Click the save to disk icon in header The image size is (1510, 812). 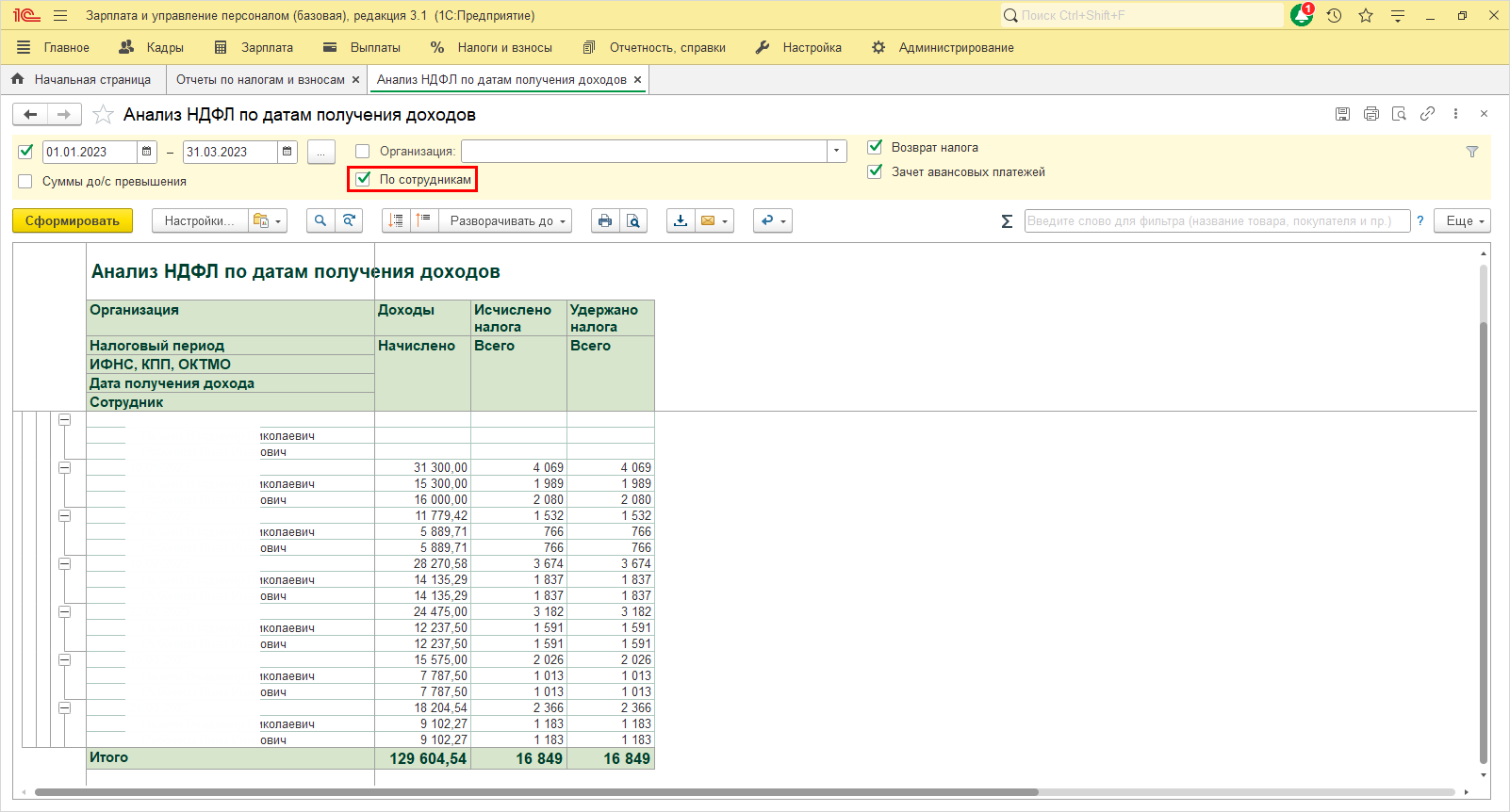(x=1342, y=114)
